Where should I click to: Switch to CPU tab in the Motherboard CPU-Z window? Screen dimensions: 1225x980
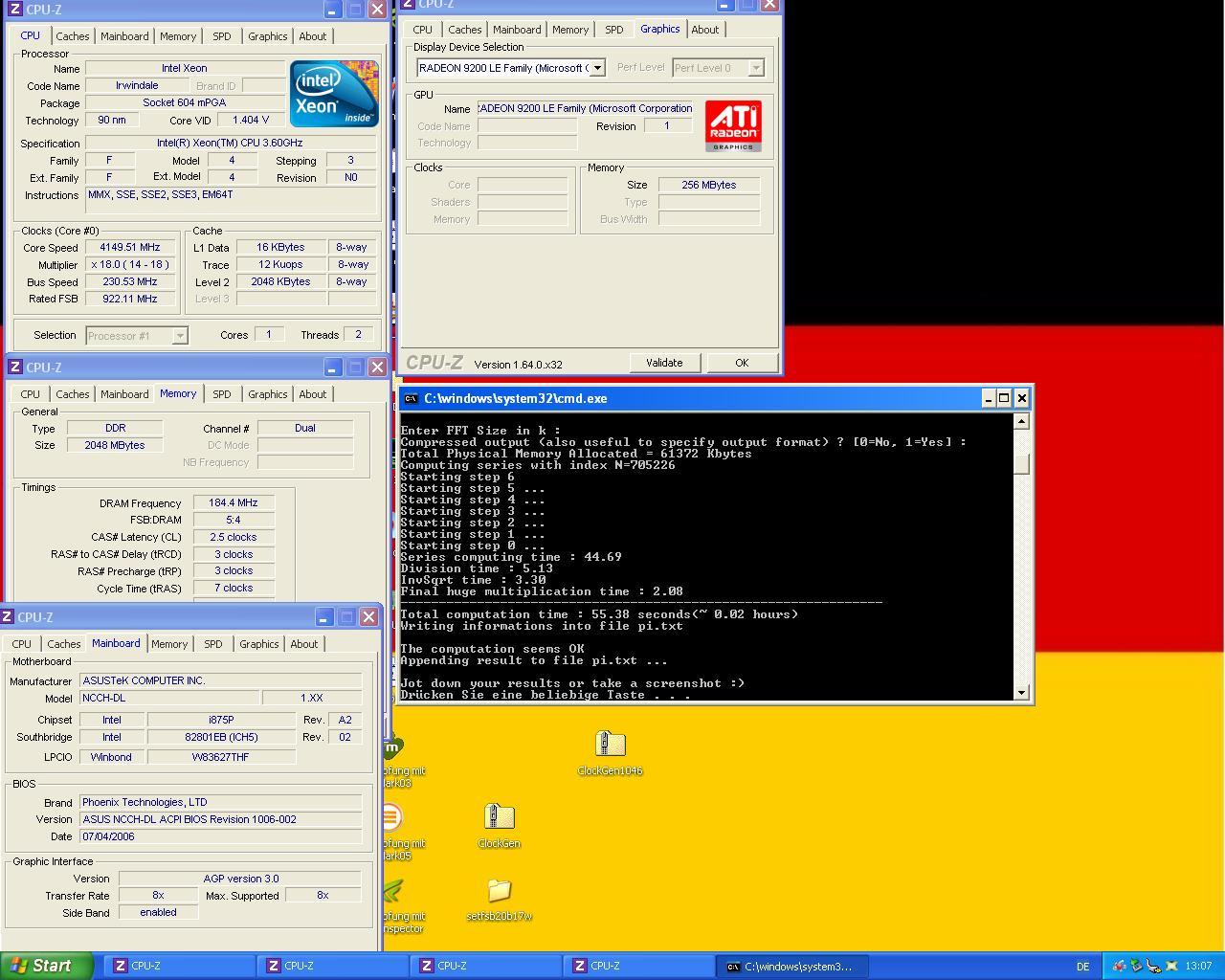tap(21, 644)
